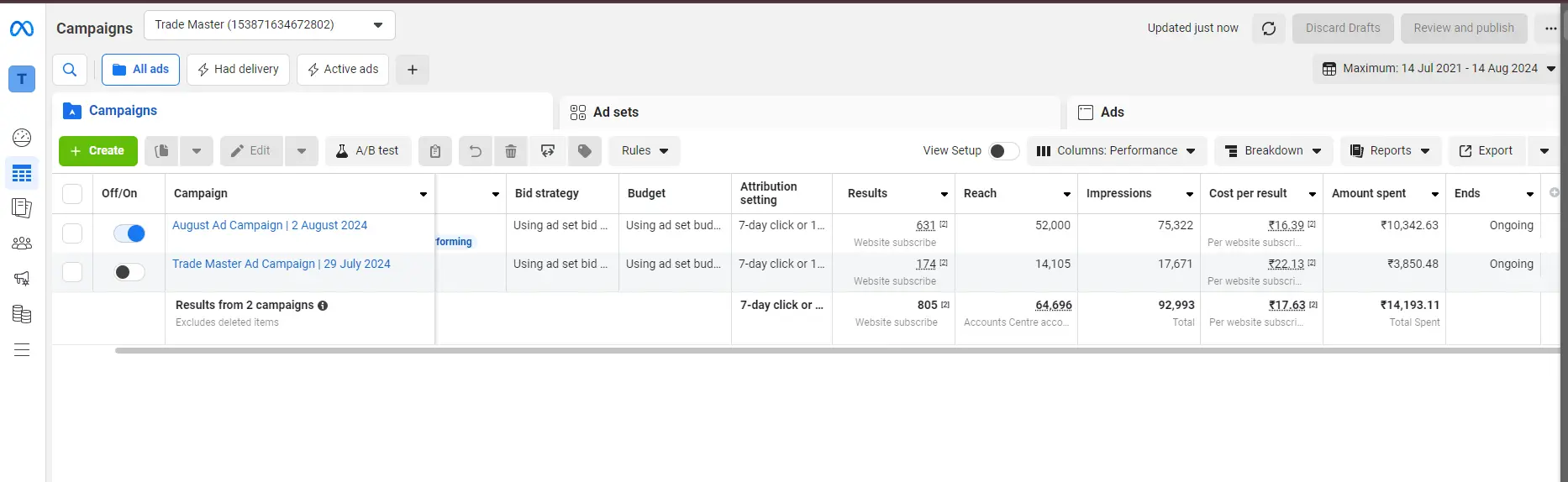The image size is (1568, 482).
Task: Open the Billing icon in sidebar
Action: coord(22,314)
